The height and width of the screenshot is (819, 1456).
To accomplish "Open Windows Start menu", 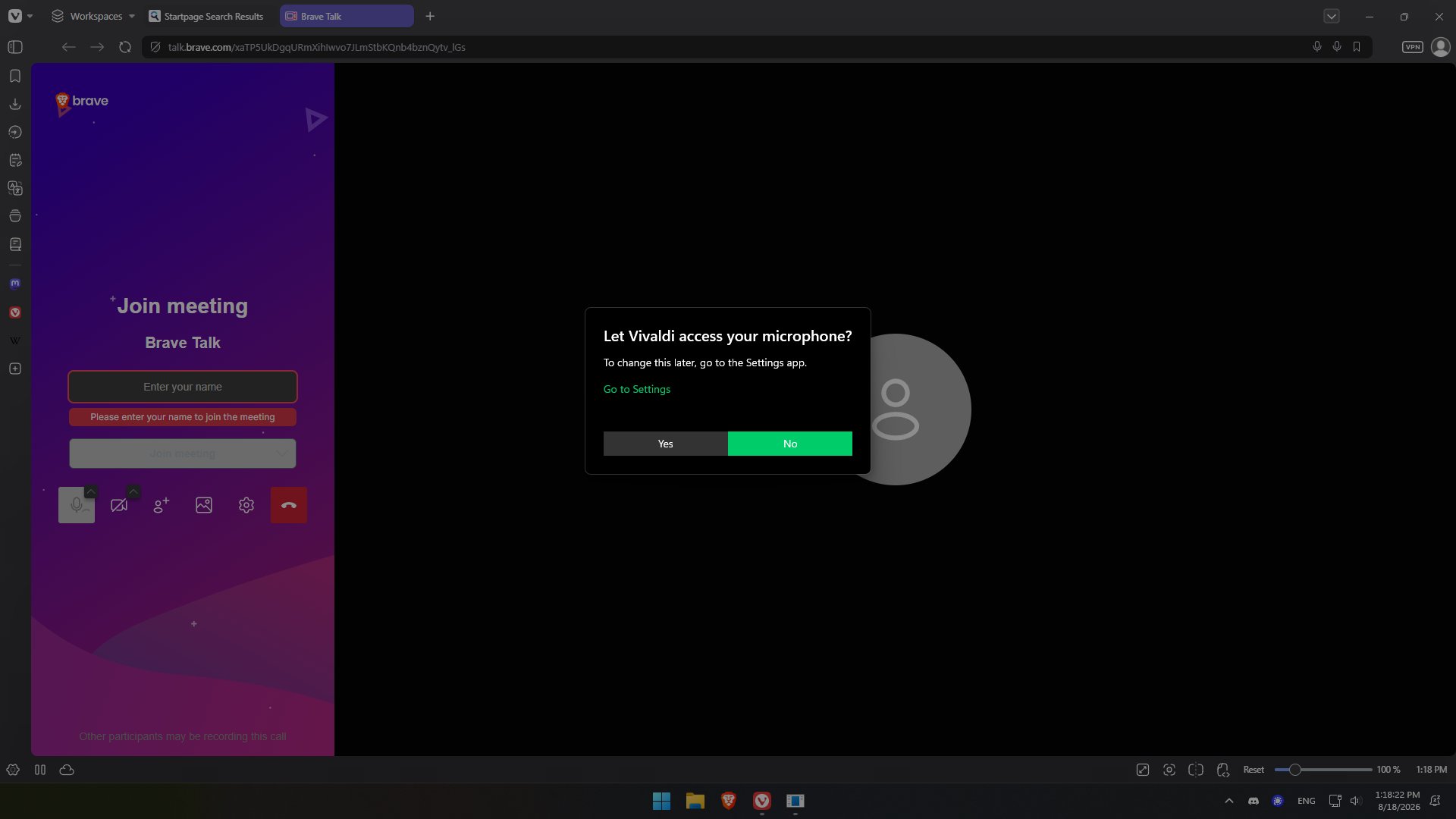I will point(661,801).
